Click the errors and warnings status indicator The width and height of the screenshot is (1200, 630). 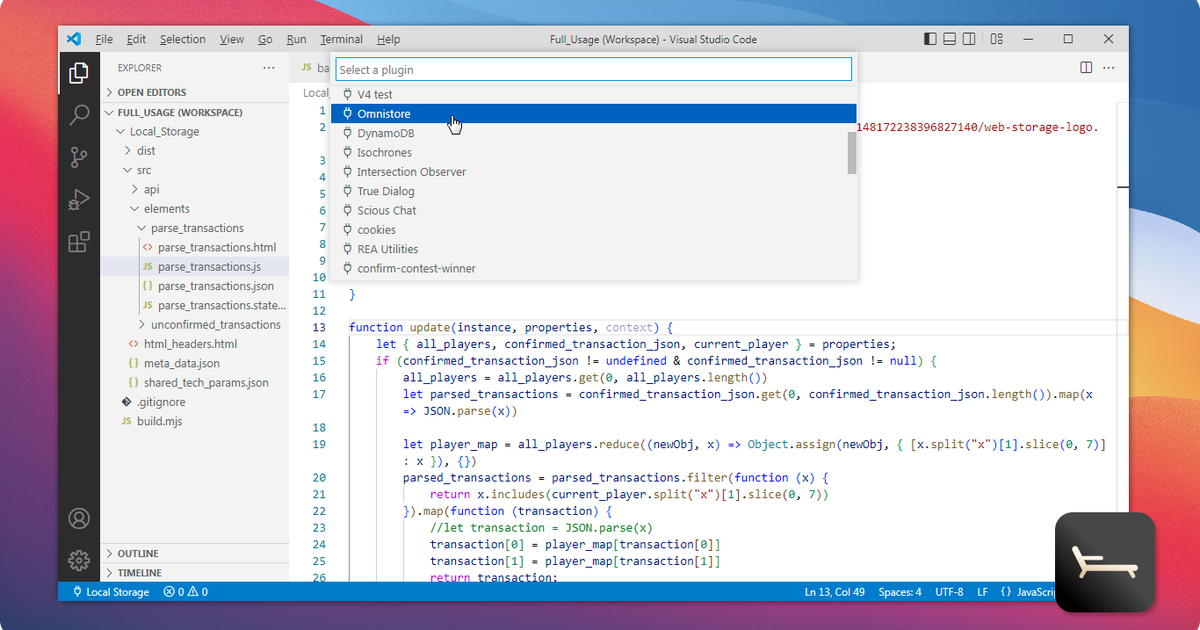pyautogui.click(x=186, y=592)
